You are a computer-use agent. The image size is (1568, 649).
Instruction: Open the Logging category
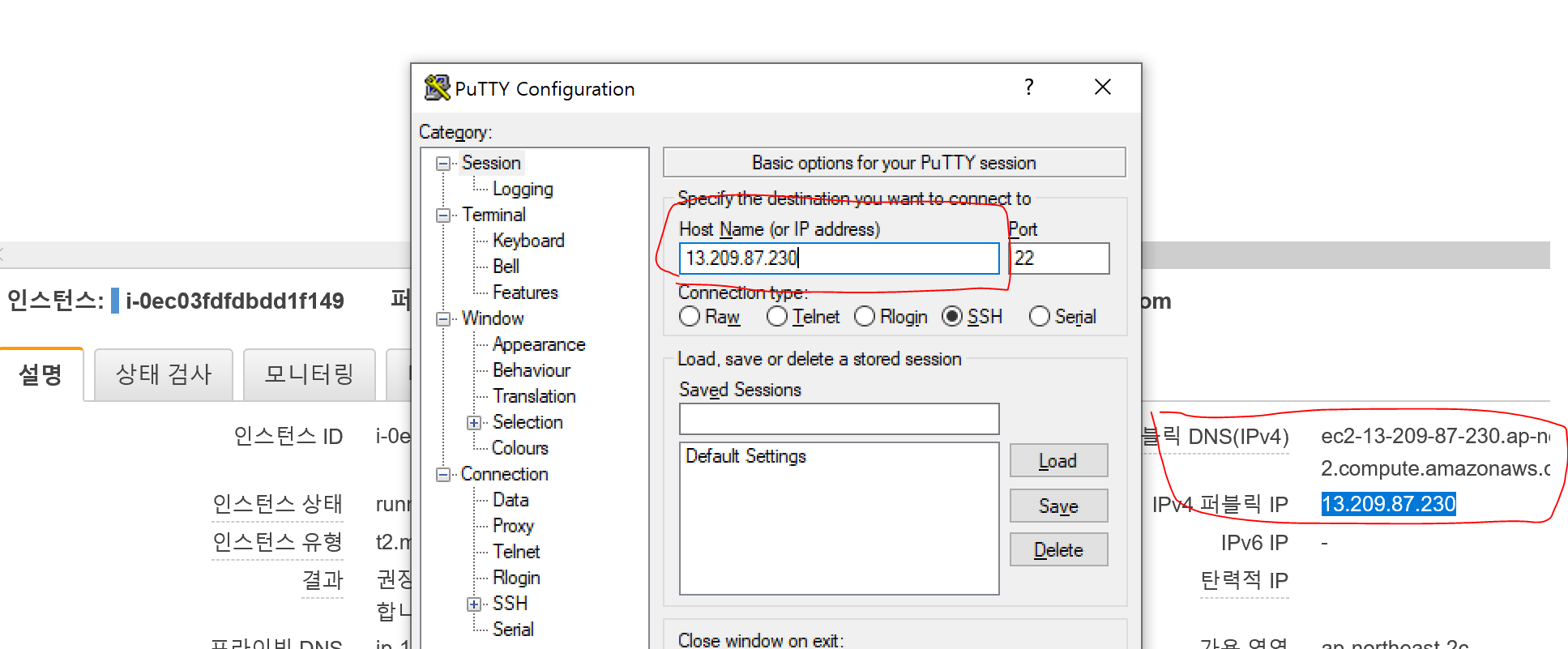523,189
